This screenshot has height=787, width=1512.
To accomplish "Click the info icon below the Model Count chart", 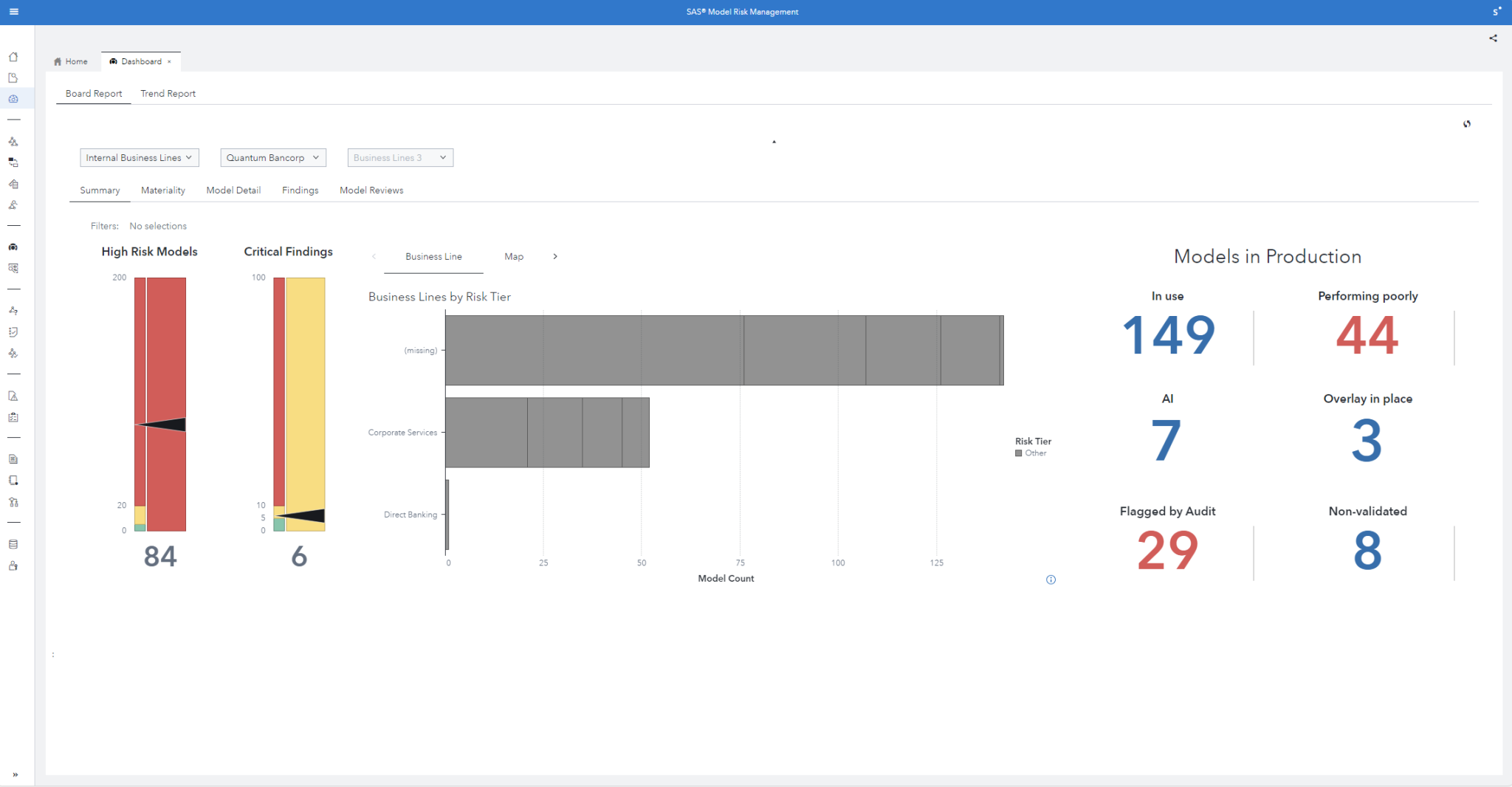I will coord(1051,580).
